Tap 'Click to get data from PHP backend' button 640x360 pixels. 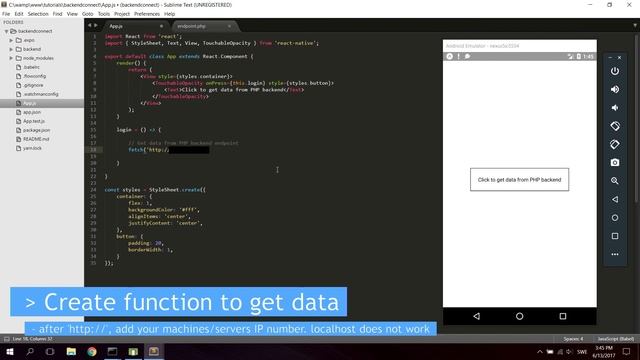pyautogui.click(x=519, y=180)
